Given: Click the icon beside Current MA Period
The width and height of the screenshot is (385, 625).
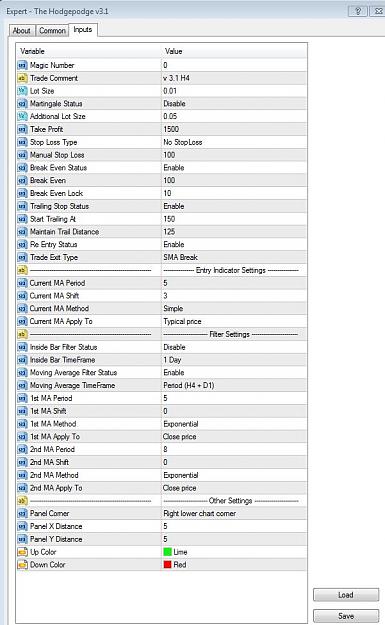Looking at the screenshot, I should coord(22,283).
